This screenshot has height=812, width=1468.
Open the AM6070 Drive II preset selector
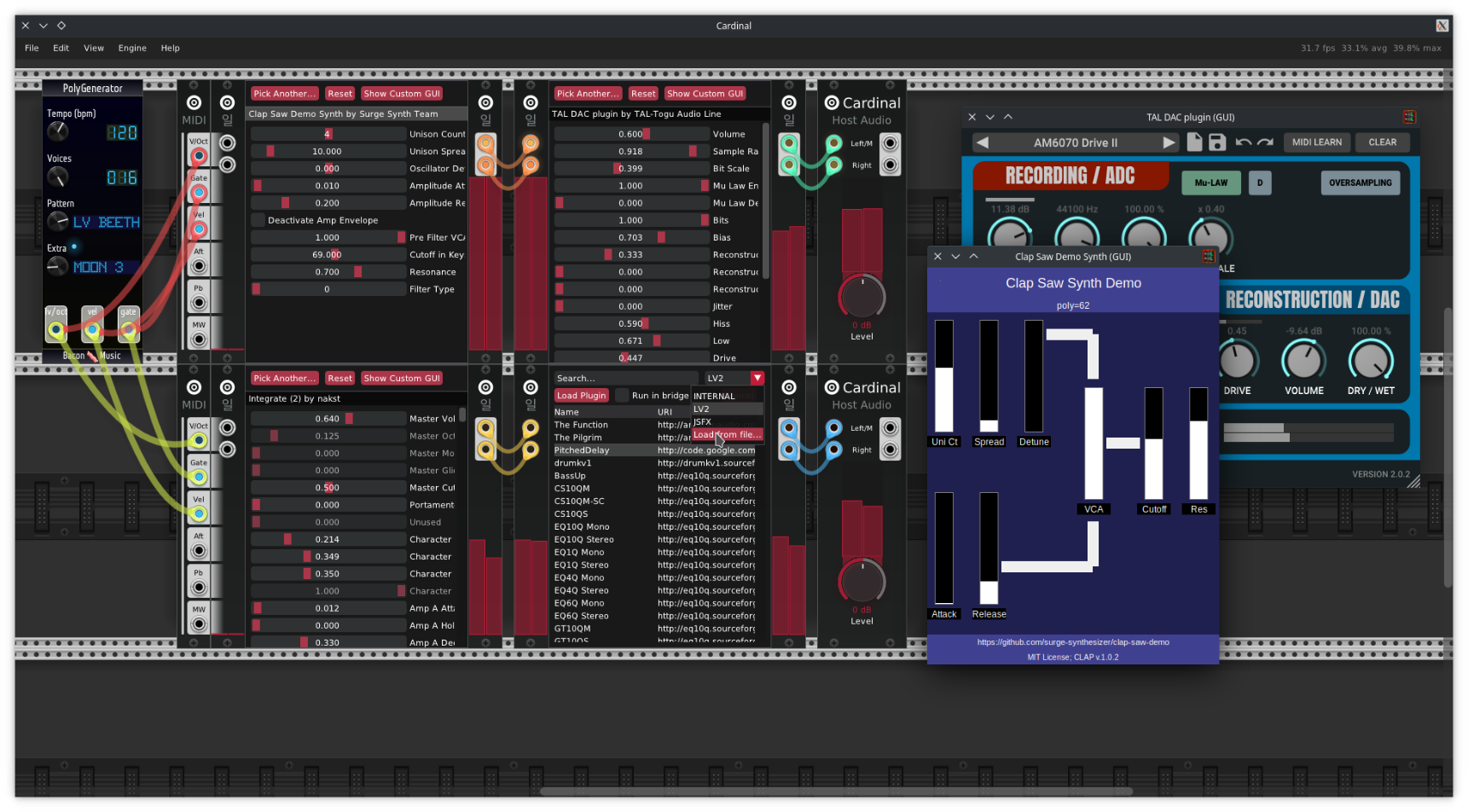[x=1075, y=142]
